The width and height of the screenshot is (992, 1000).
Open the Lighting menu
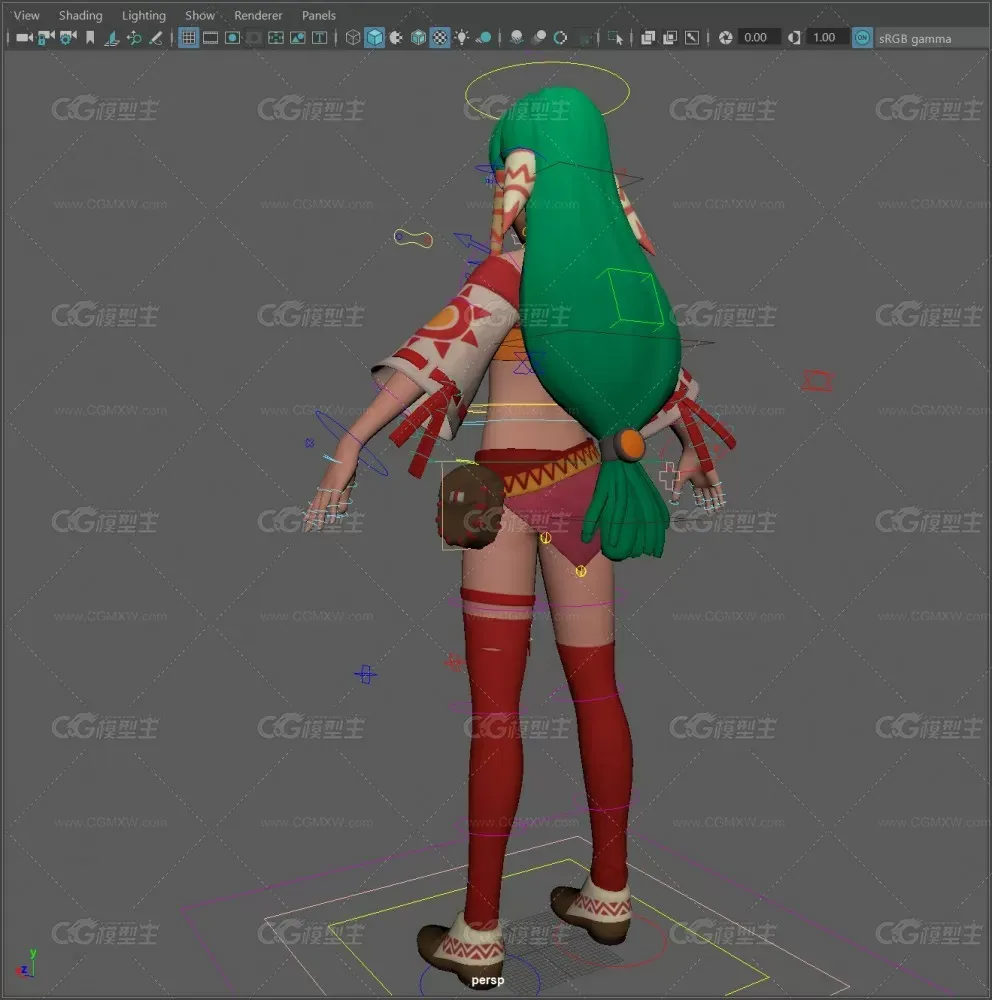pos(144,15)
